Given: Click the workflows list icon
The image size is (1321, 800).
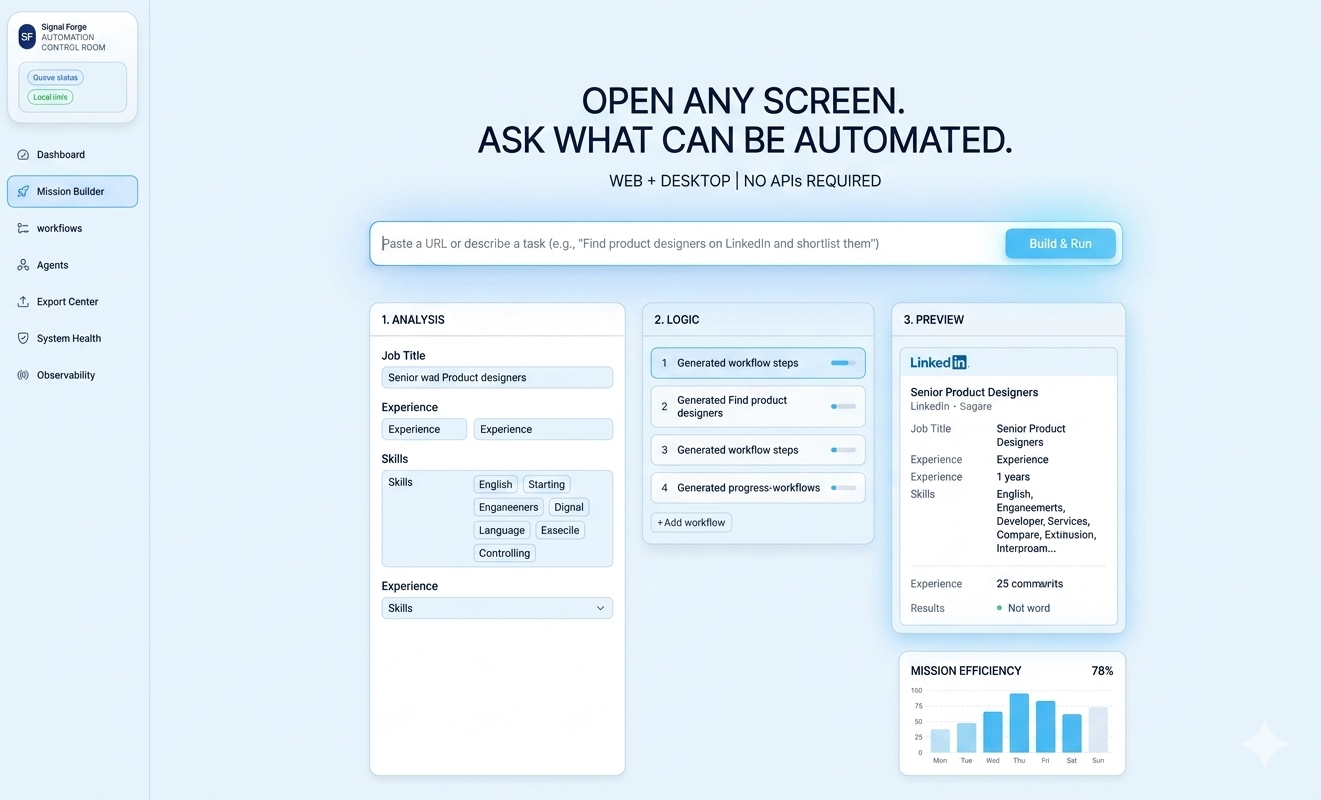Looking at the screenshot, I should (x=23, y=229).
